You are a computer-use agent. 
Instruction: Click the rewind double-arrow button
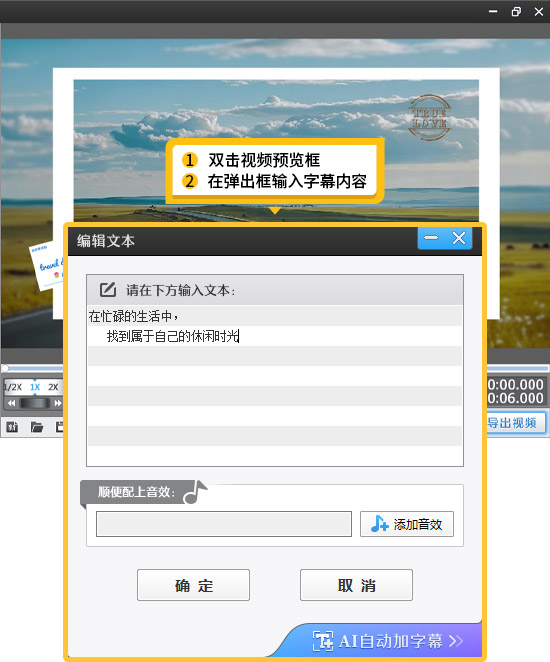[x=11, y=403]
